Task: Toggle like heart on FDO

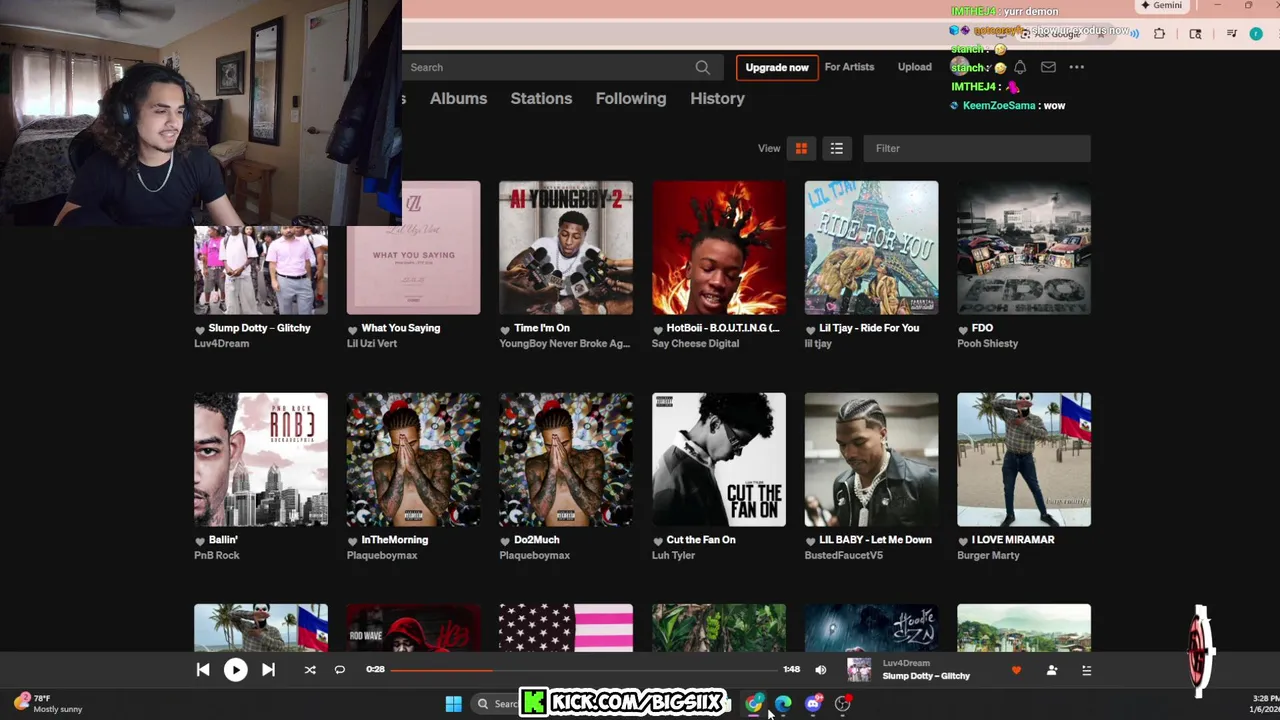Action: click(x=963, y=329)
